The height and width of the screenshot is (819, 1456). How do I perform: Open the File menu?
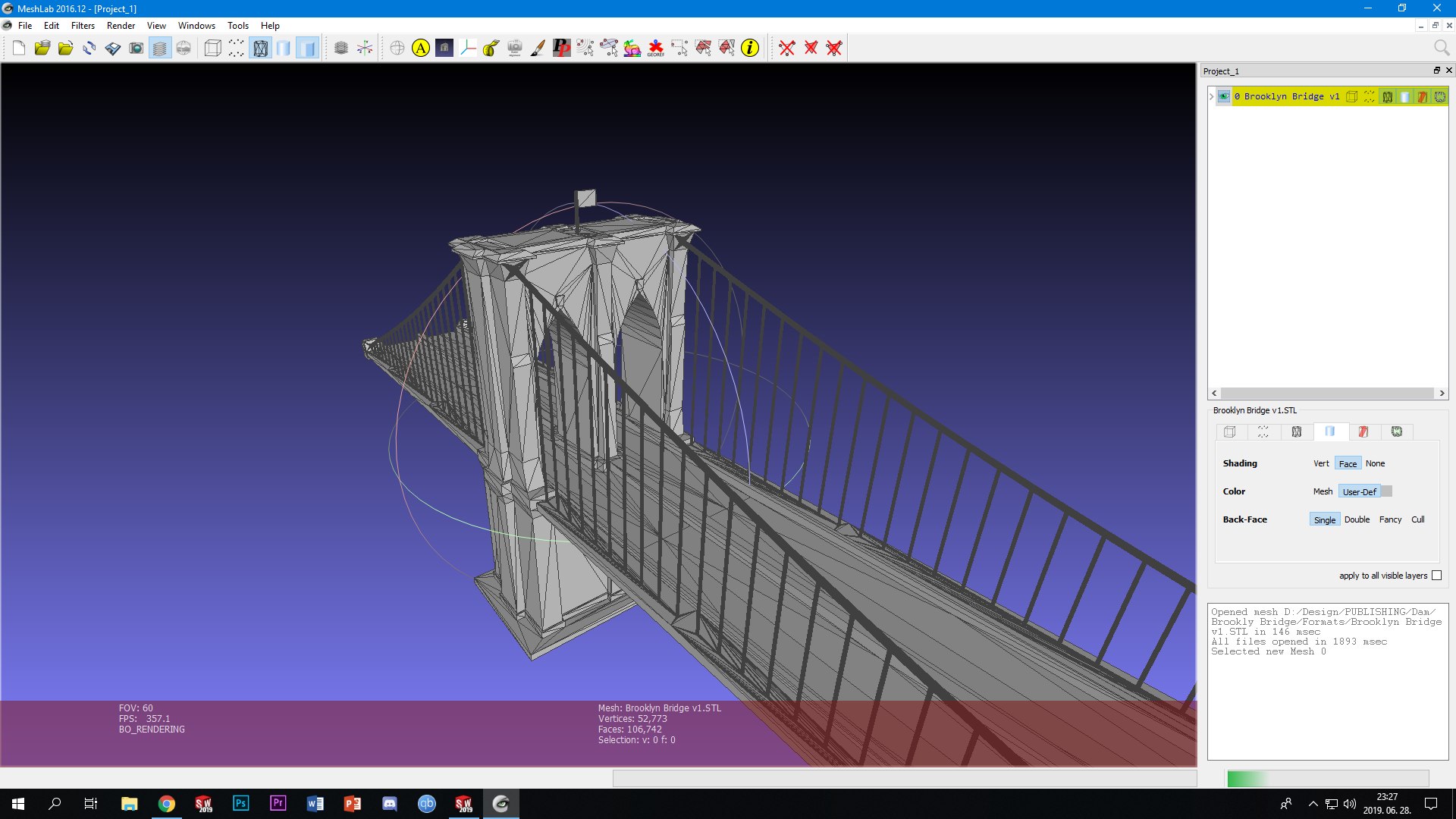pos(25,26)
